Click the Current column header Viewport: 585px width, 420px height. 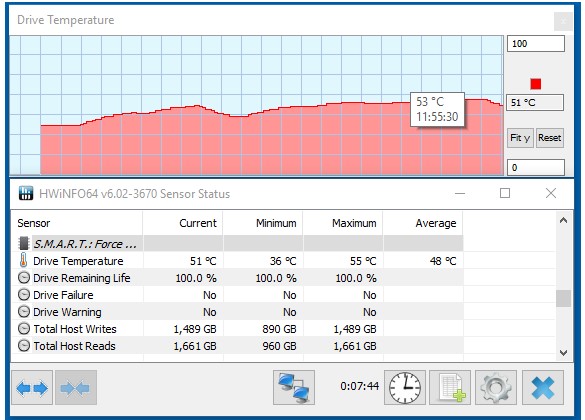point(182,223)
